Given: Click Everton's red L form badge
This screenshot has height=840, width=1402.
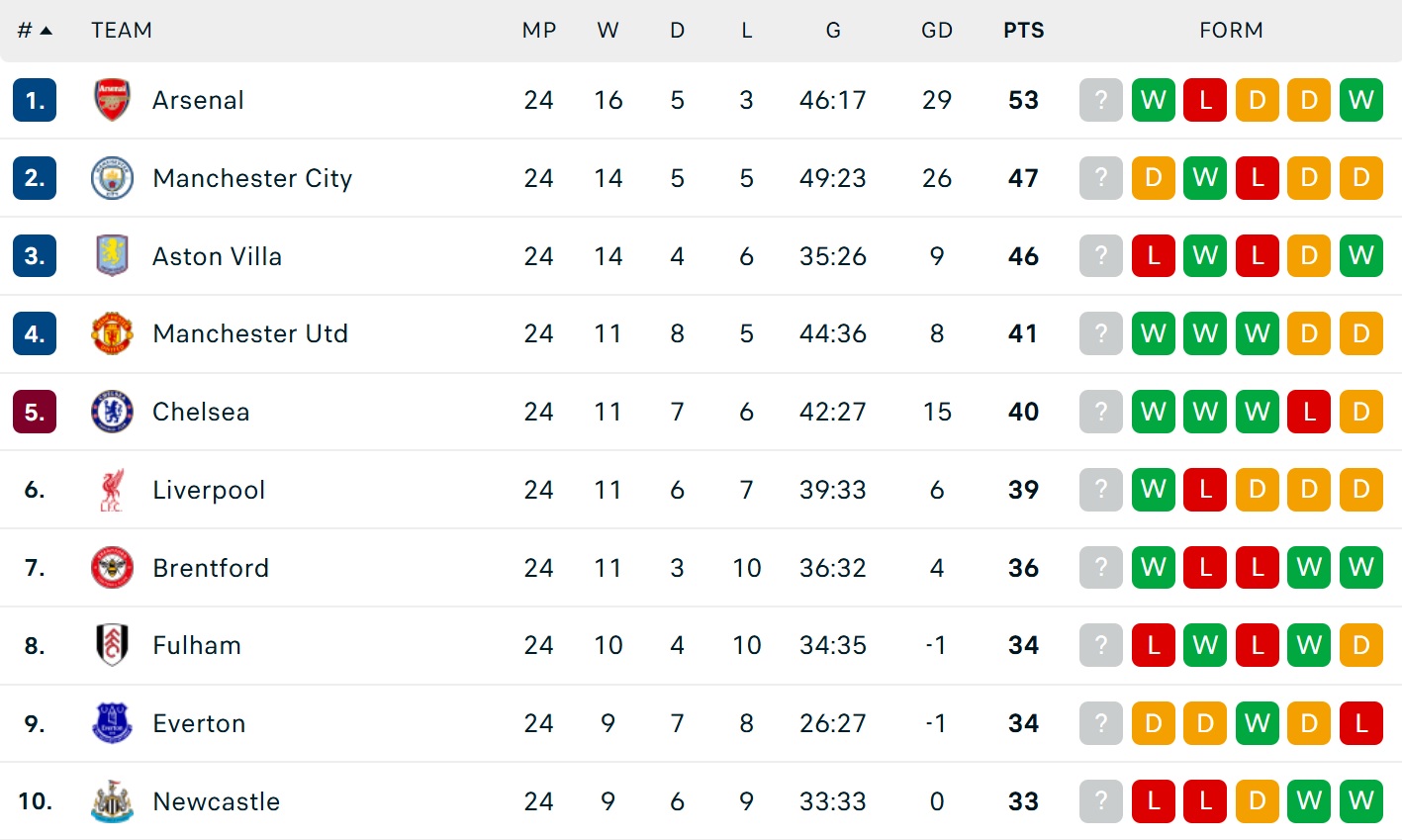Looking at the screenshot, I should pyautogui.click(x=1360, y=723).
